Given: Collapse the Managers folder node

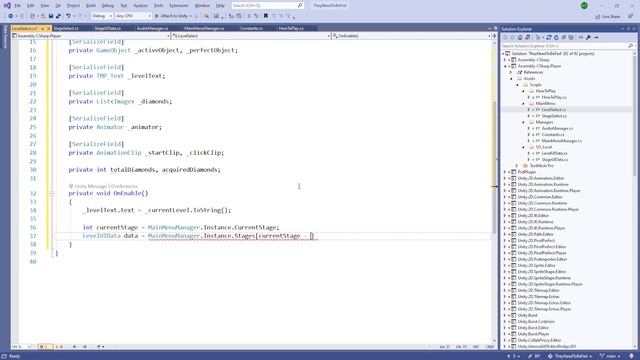Looking at the screenshot, I should [523, 122].
